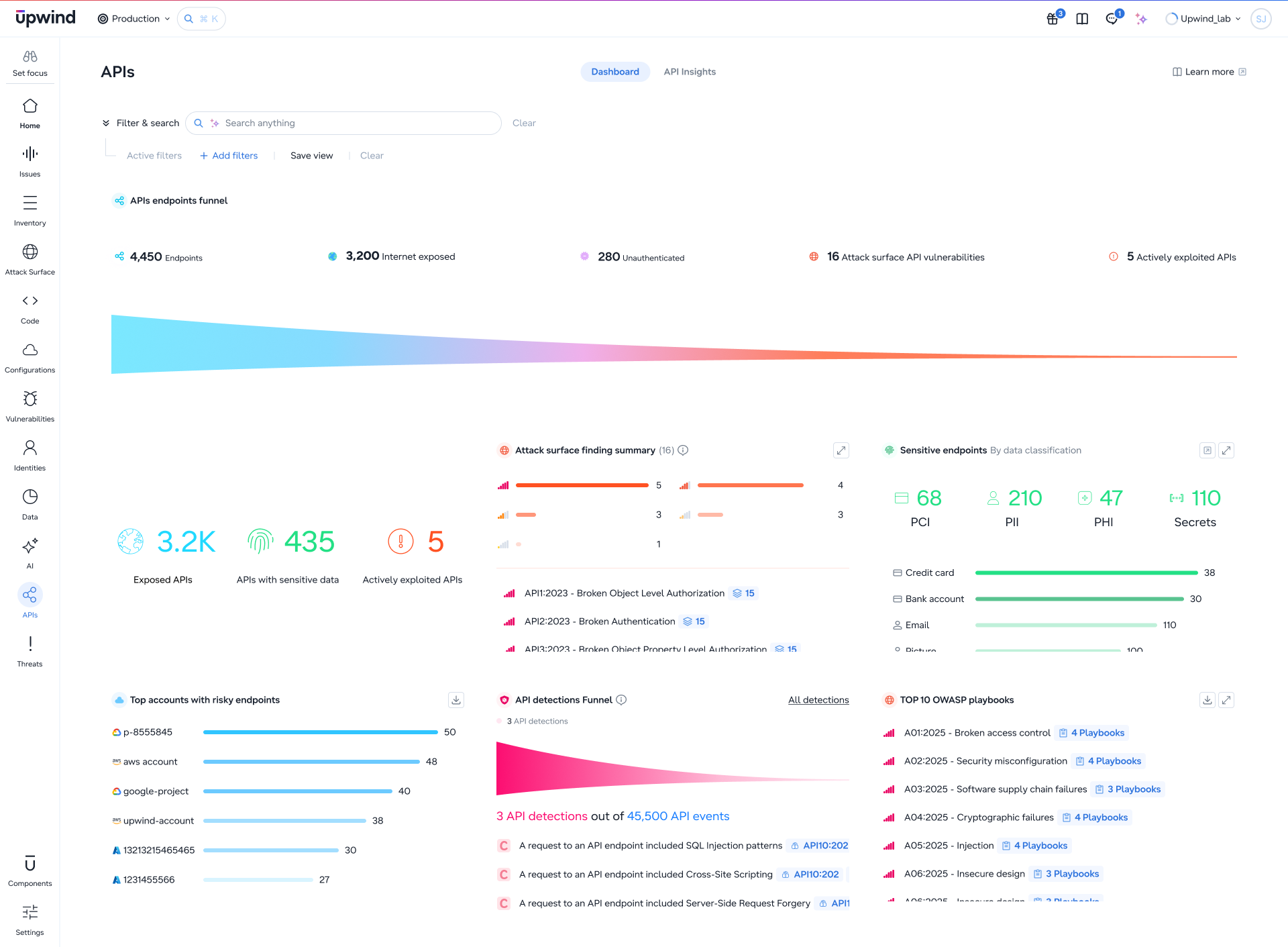Open the chat notifications icon

[x=1112, y=18]
